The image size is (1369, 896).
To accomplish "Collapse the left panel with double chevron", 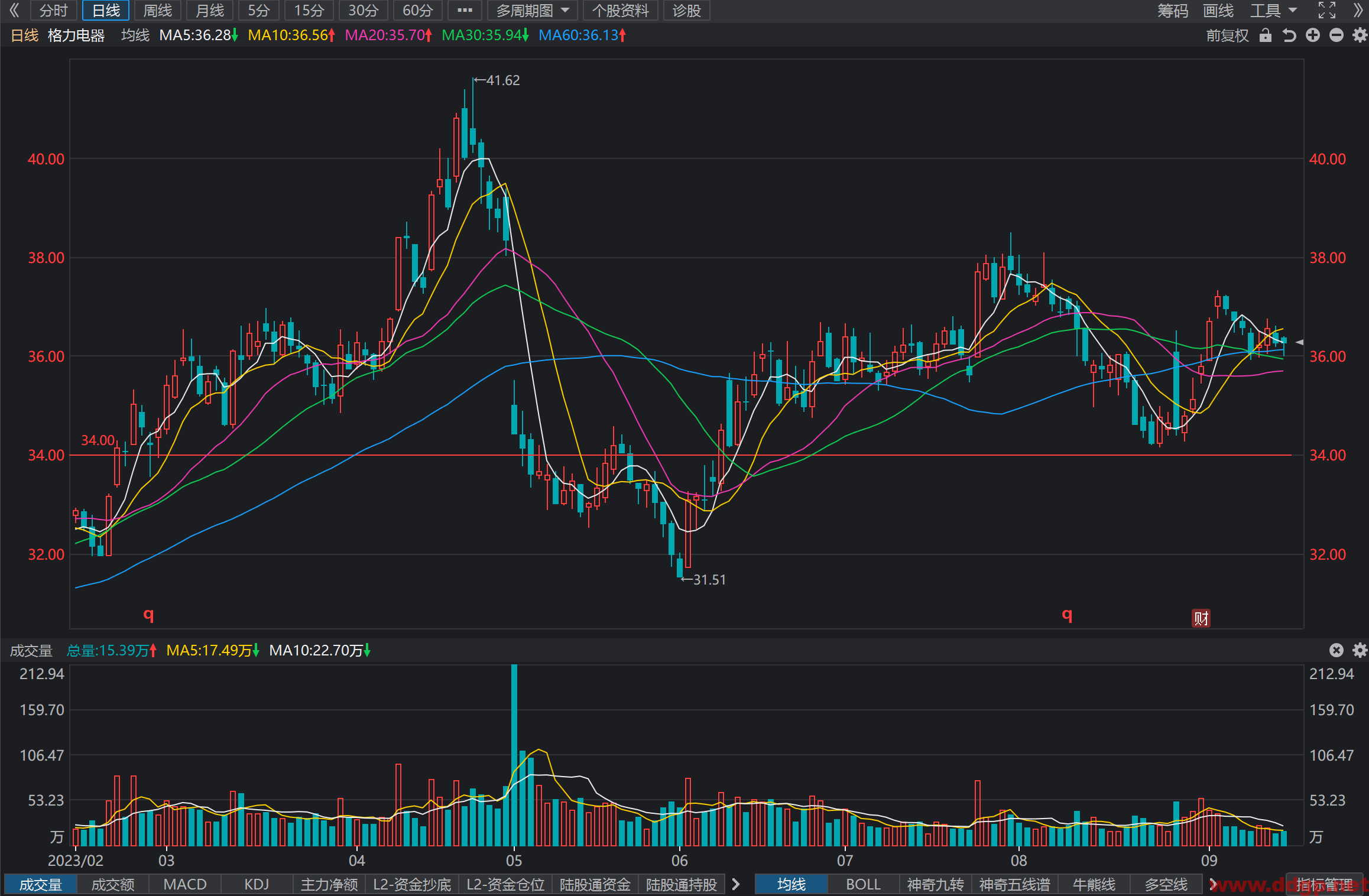I will point(14,10).
